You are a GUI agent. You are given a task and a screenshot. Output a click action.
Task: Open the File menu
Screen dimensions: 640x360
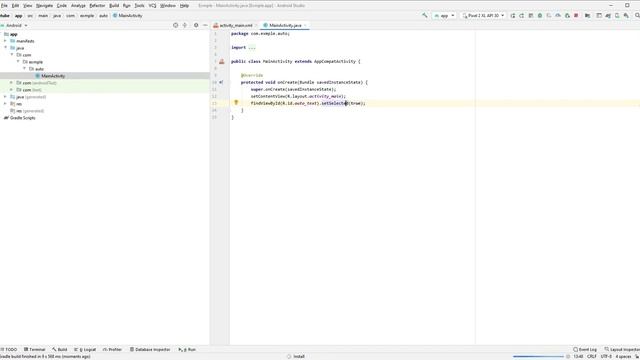(x=4, y=6)
